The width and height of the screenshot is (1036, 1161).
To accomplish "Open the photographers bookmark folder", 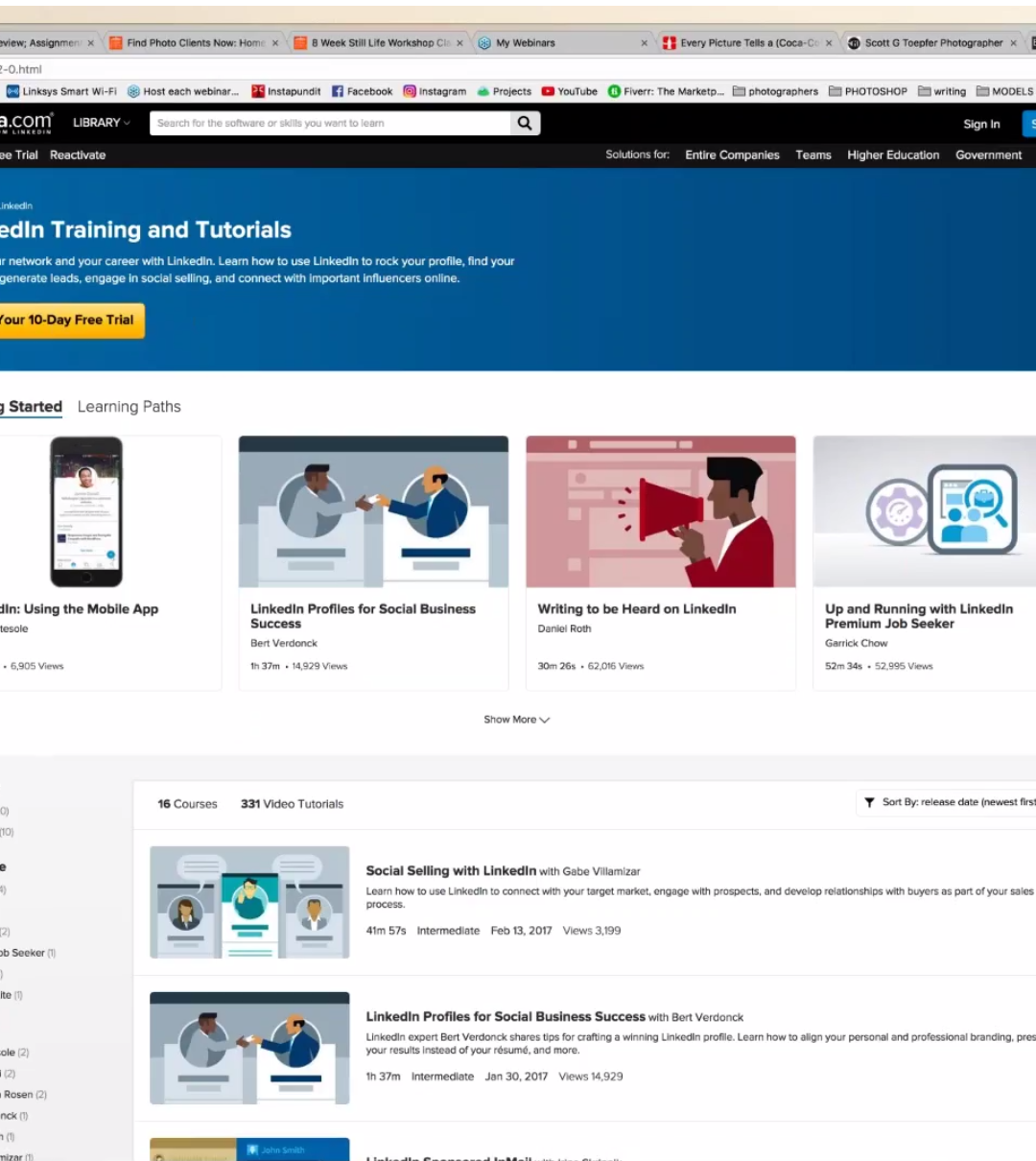I will [775, 92].
